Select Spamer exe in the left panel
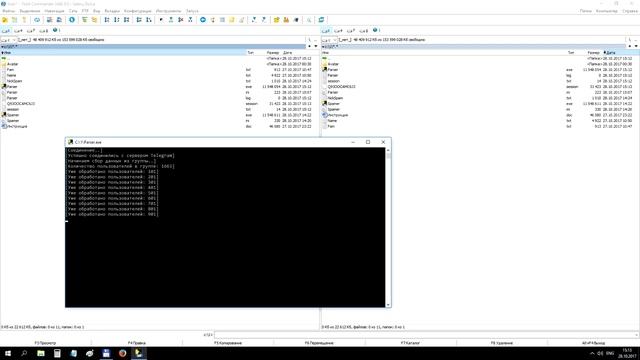The width and height of the screenshot is (640, 360). (x=13, y=115)
